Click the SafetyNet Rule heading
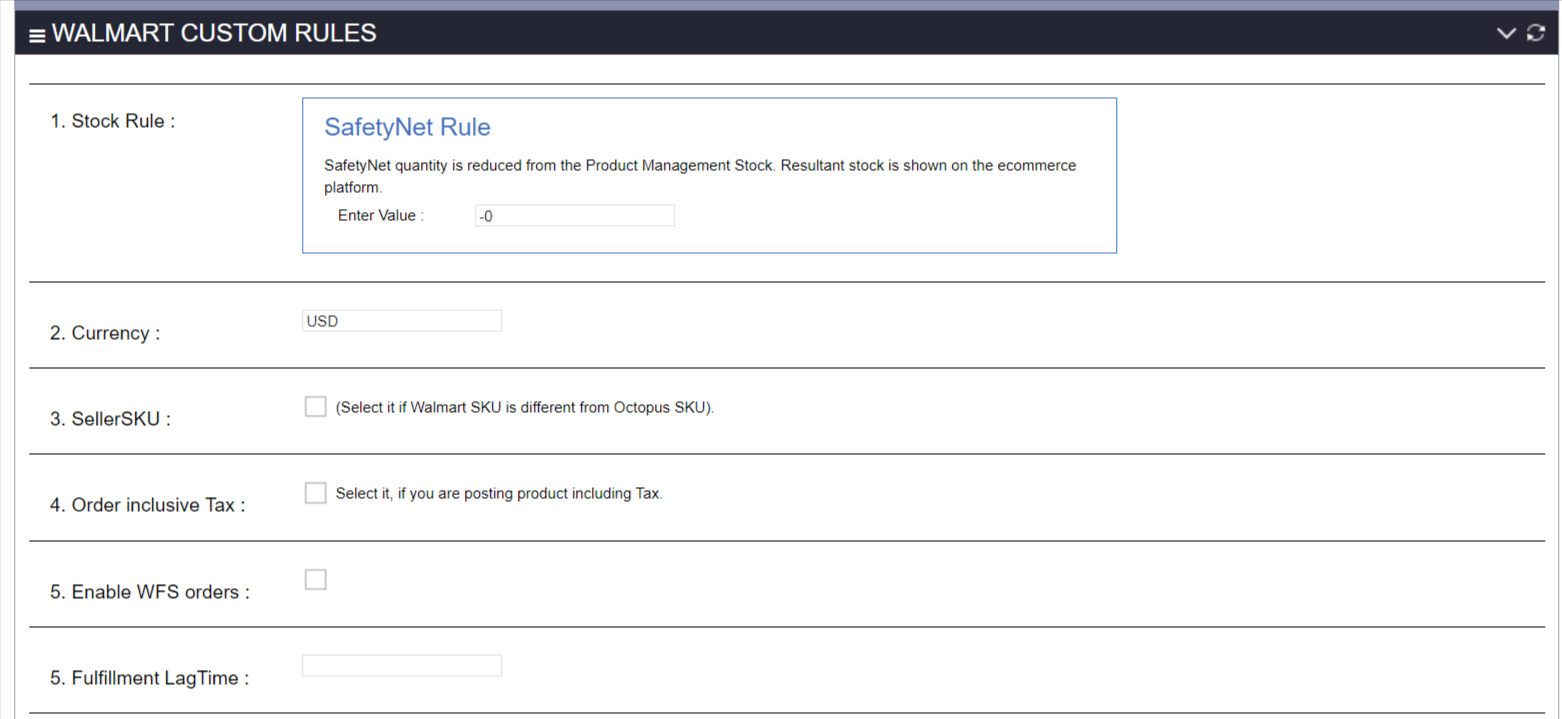1562x719 pixels. coord(407,128)
